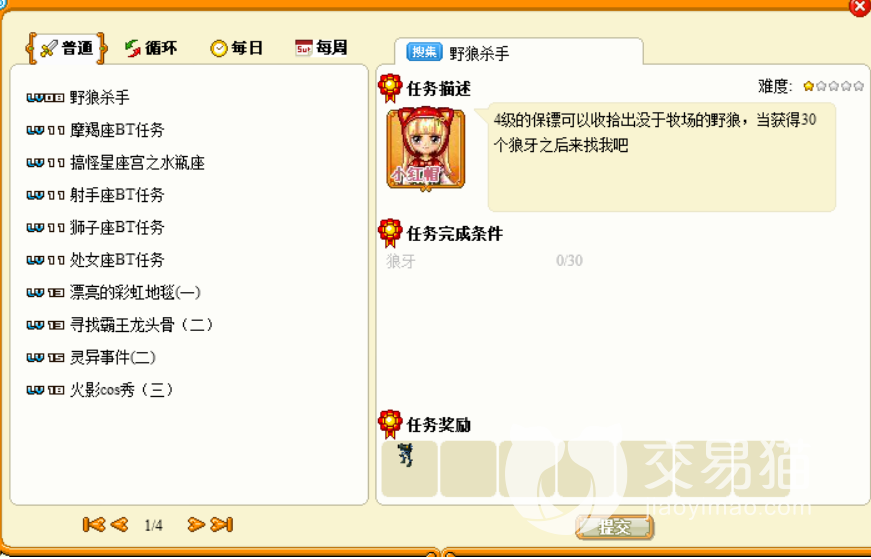The height and width of the screenshot is (559, 871).
Task: Open the 每周 weekly quest tab
Action: [321, 48]
